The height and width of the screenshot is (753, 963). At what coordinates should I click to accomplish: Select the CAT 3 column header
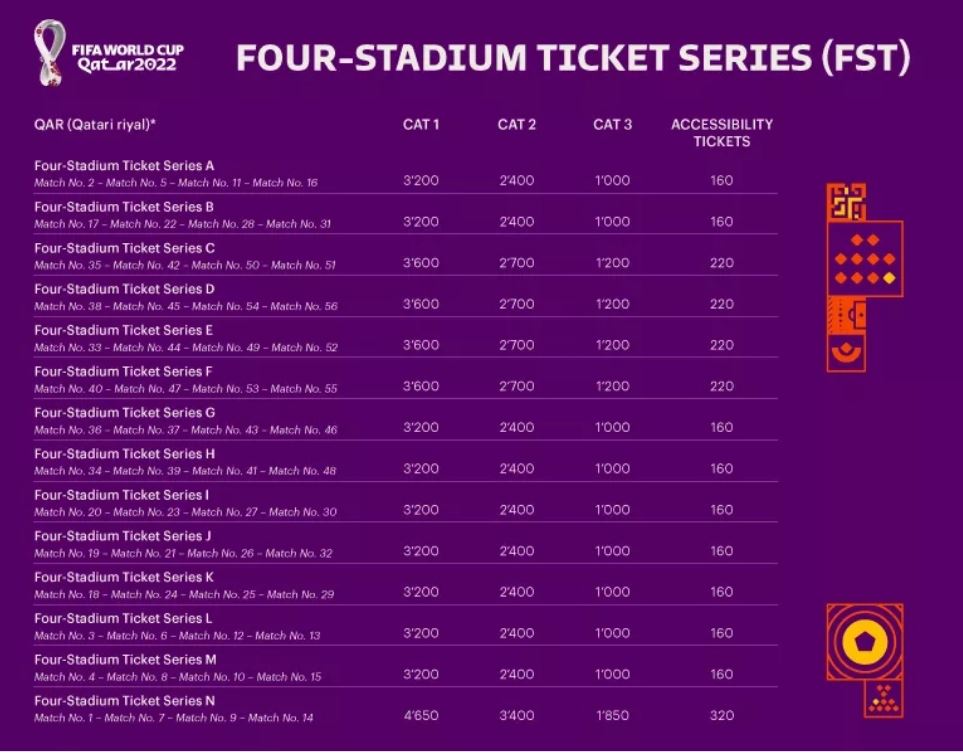[612, 125]
